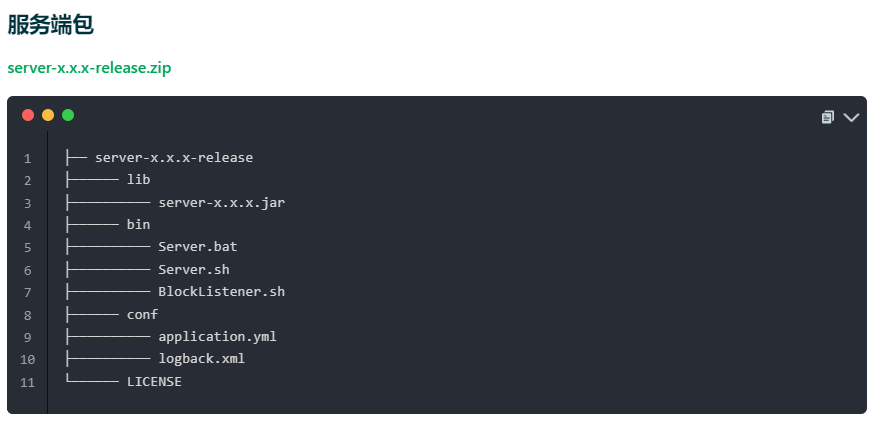Click the yellow dot in code header
The width and height of the screenshot is (877, 427).
point(48,115)
